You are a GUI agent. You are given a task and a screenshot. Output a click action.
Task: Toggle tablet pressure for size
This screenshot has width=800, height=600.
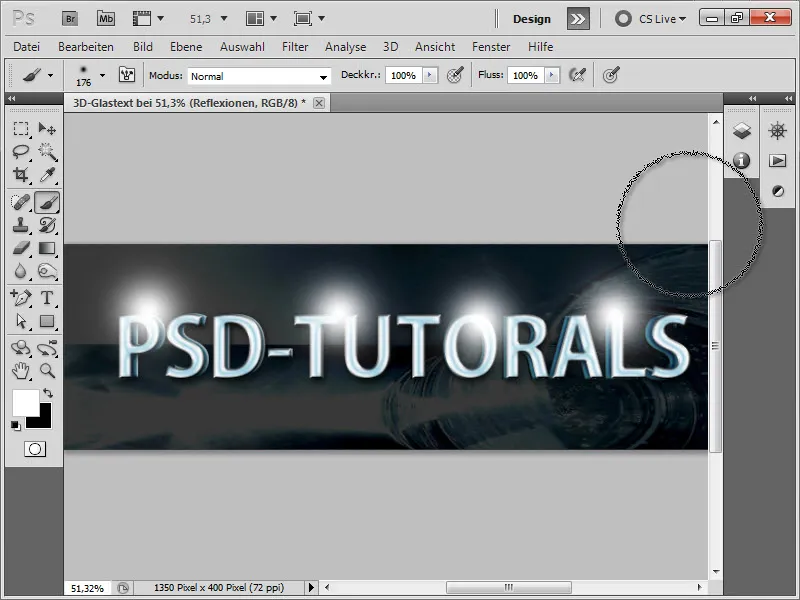(x=611, y=75)
